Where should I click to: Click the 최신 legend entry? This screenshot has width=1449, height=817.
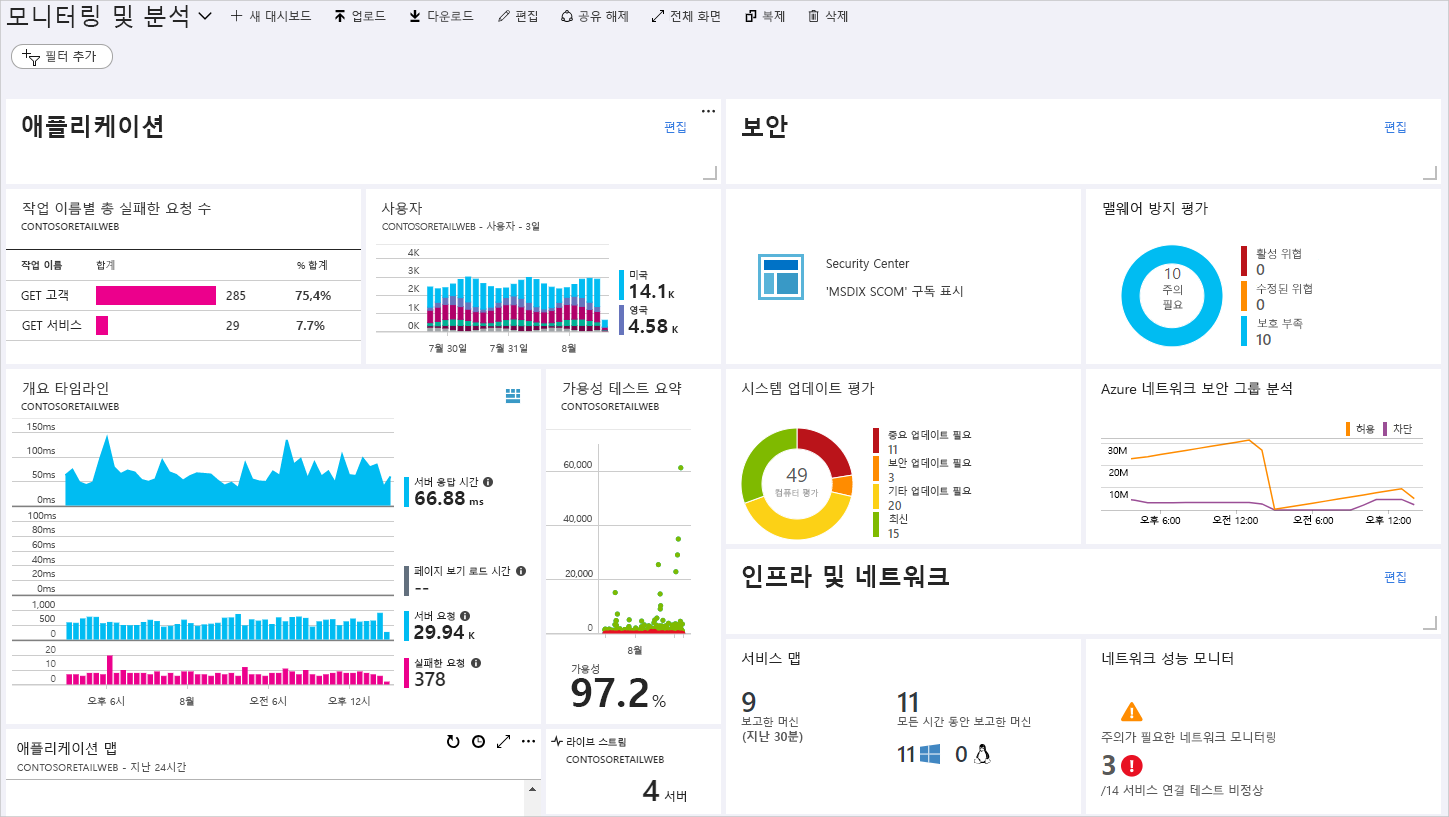pos(891,526)
